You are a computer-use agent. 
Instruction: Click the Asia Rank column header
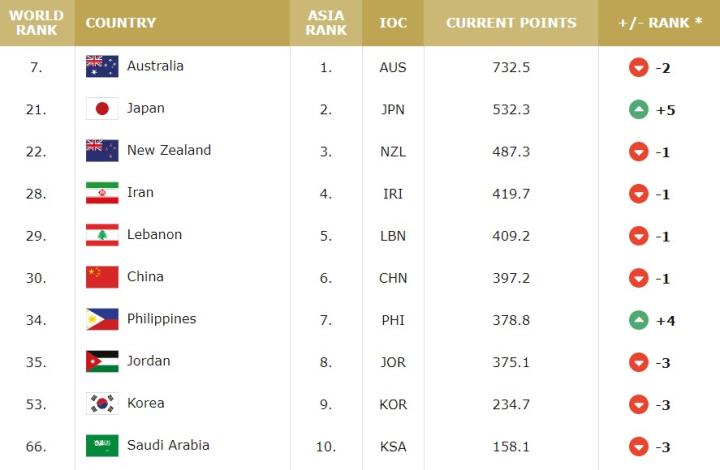(x=326, y=23)
